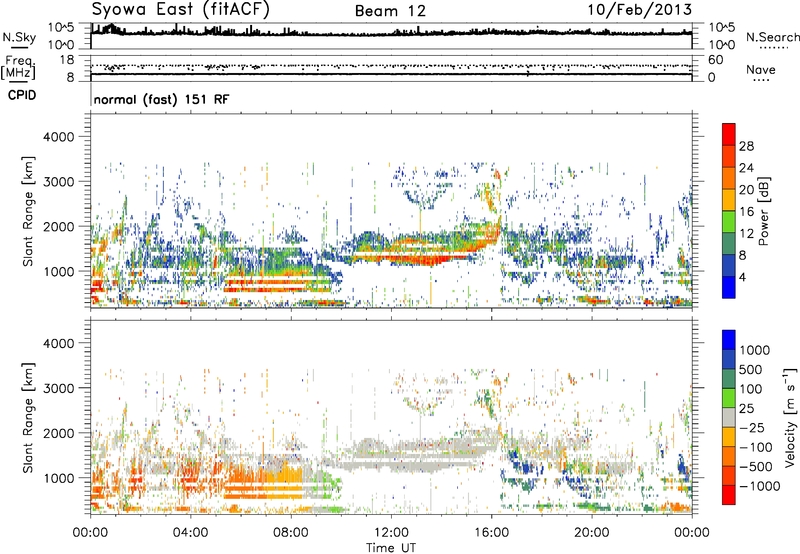Click the '20:00' time axis label

(592, 533)
